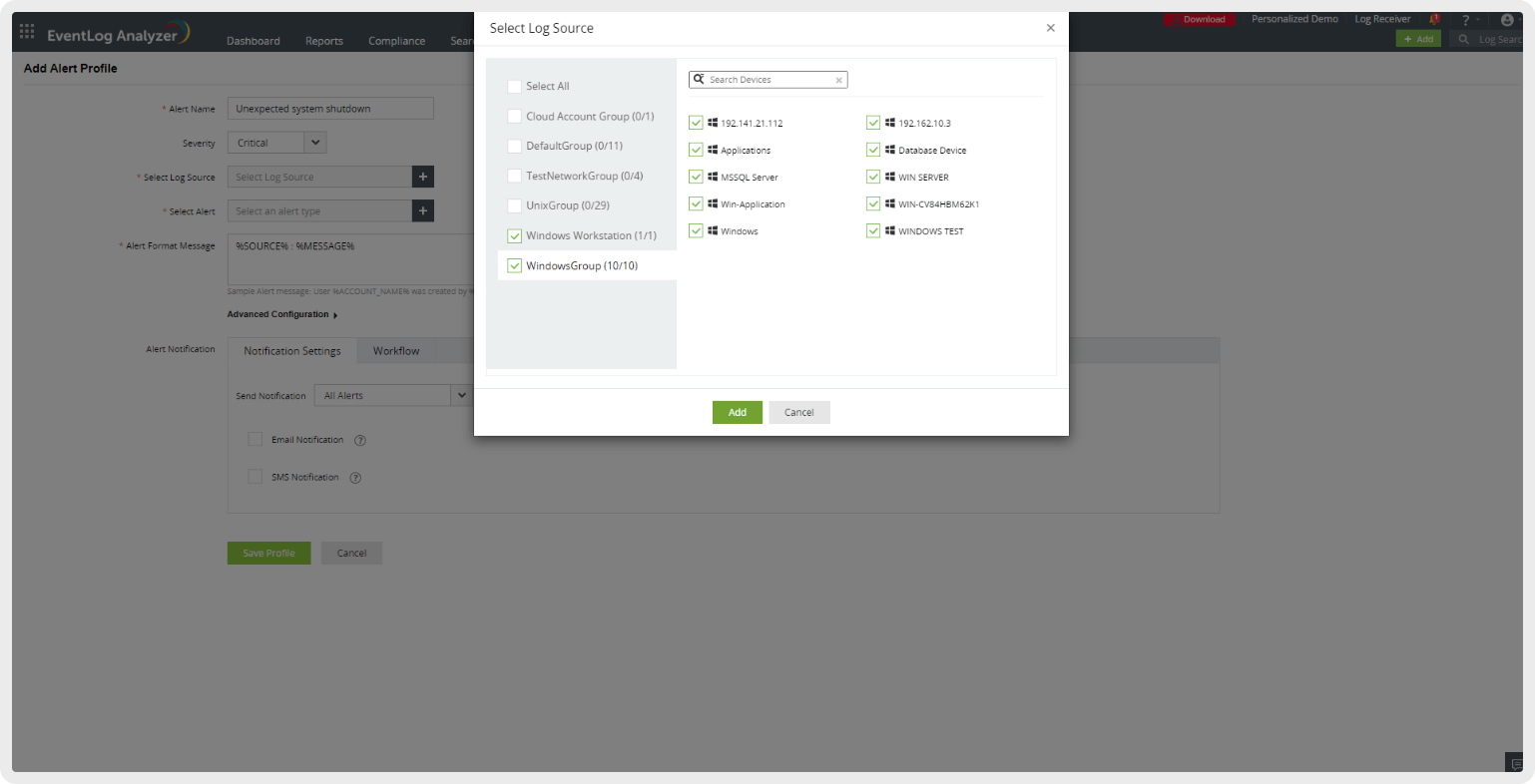Click the Windows icon beside Win-Application
The height and width of the screenshot is (784, 1535).
click(x=713, y=203)
